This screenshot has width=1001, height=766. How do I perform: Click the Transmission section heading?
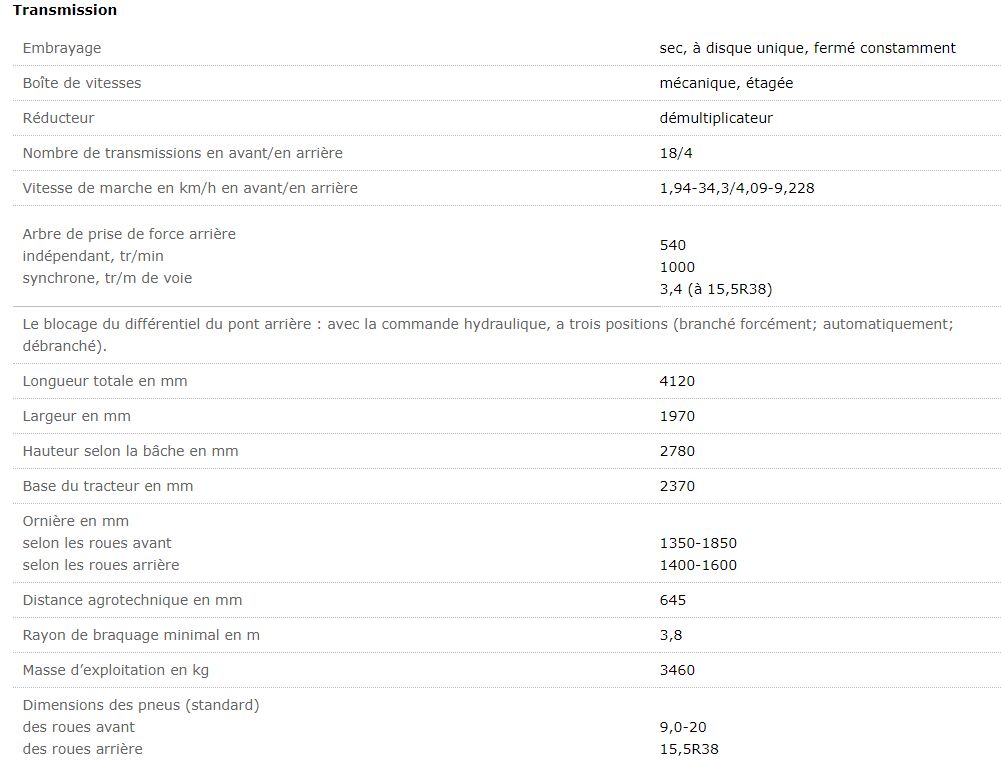(65, 10)
